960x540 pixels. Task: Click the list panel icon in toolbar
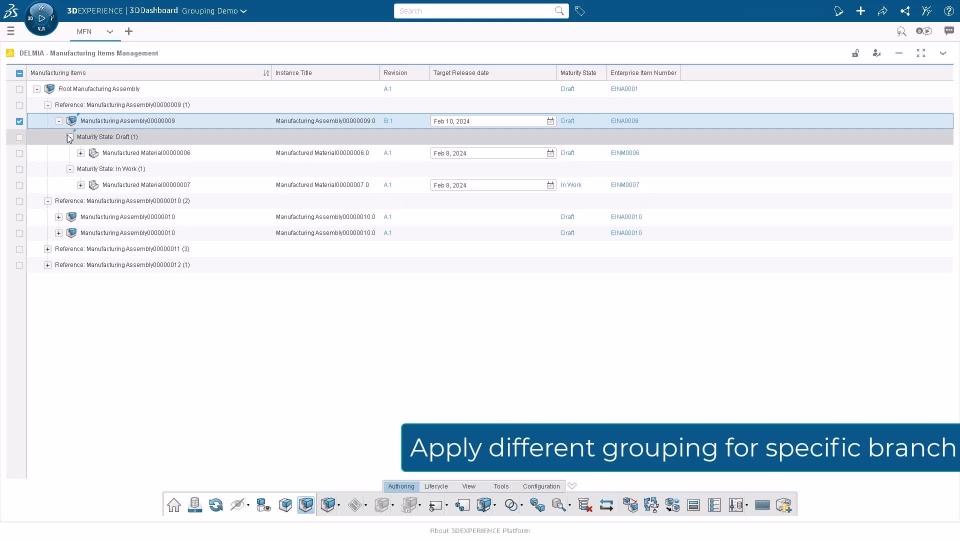click(x=714, y=505)
